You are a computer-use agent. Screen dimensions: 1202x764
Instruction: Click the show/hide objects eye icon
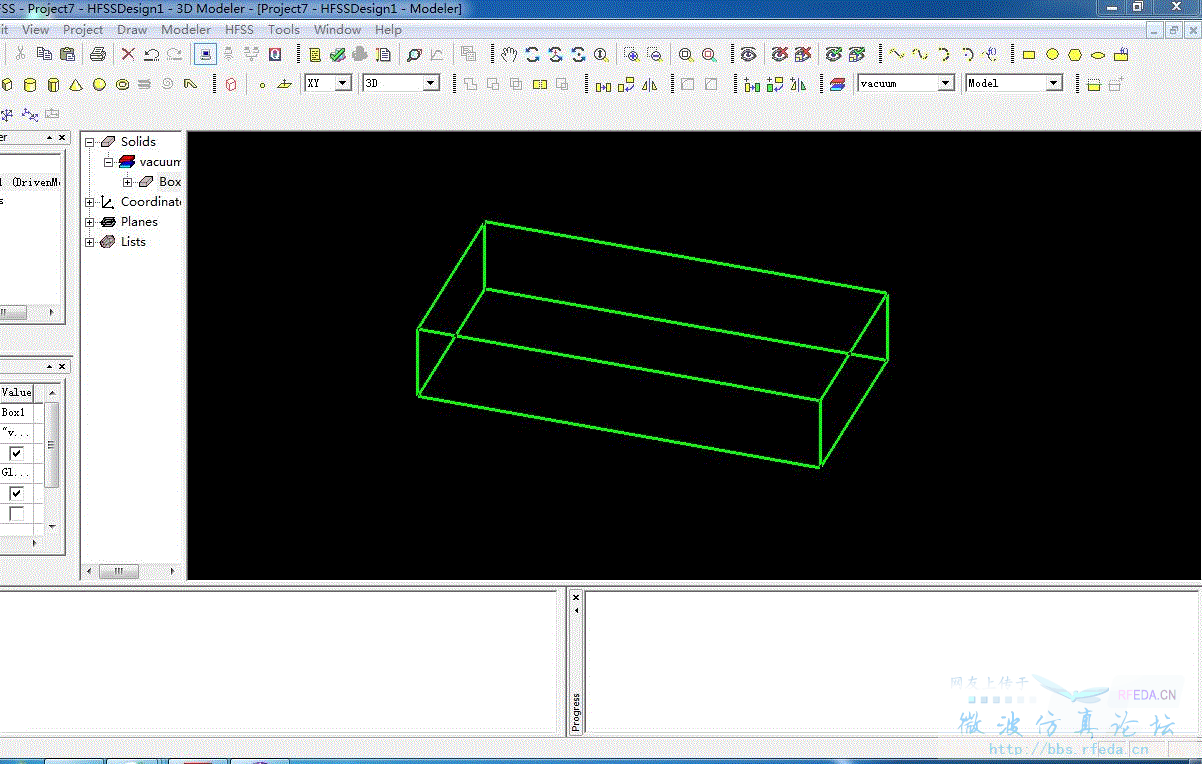click(x=747, y=54)
